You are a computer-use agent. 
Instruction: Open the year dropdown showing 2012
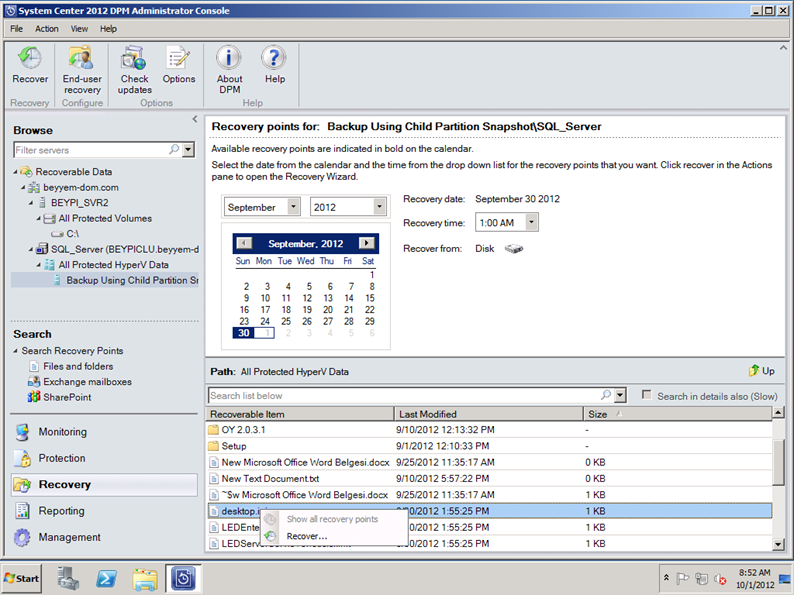tap(380, 207)
